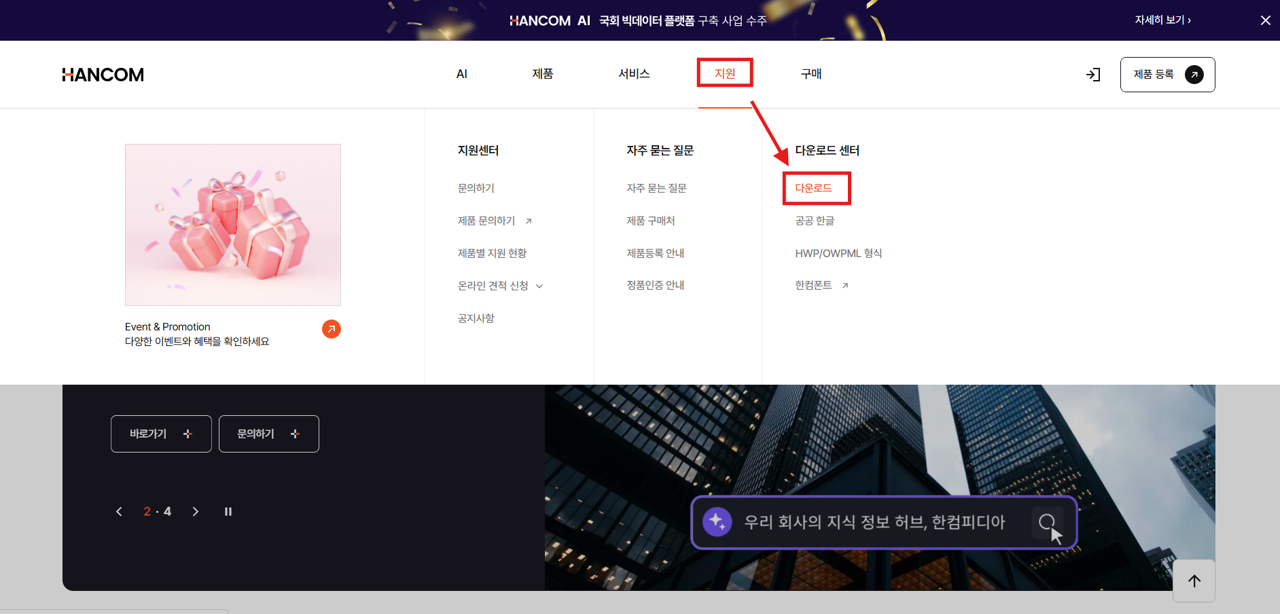Open the 구매 navigation menu
The width and height of the screenshot is (1280, 614).
(810, 73)
